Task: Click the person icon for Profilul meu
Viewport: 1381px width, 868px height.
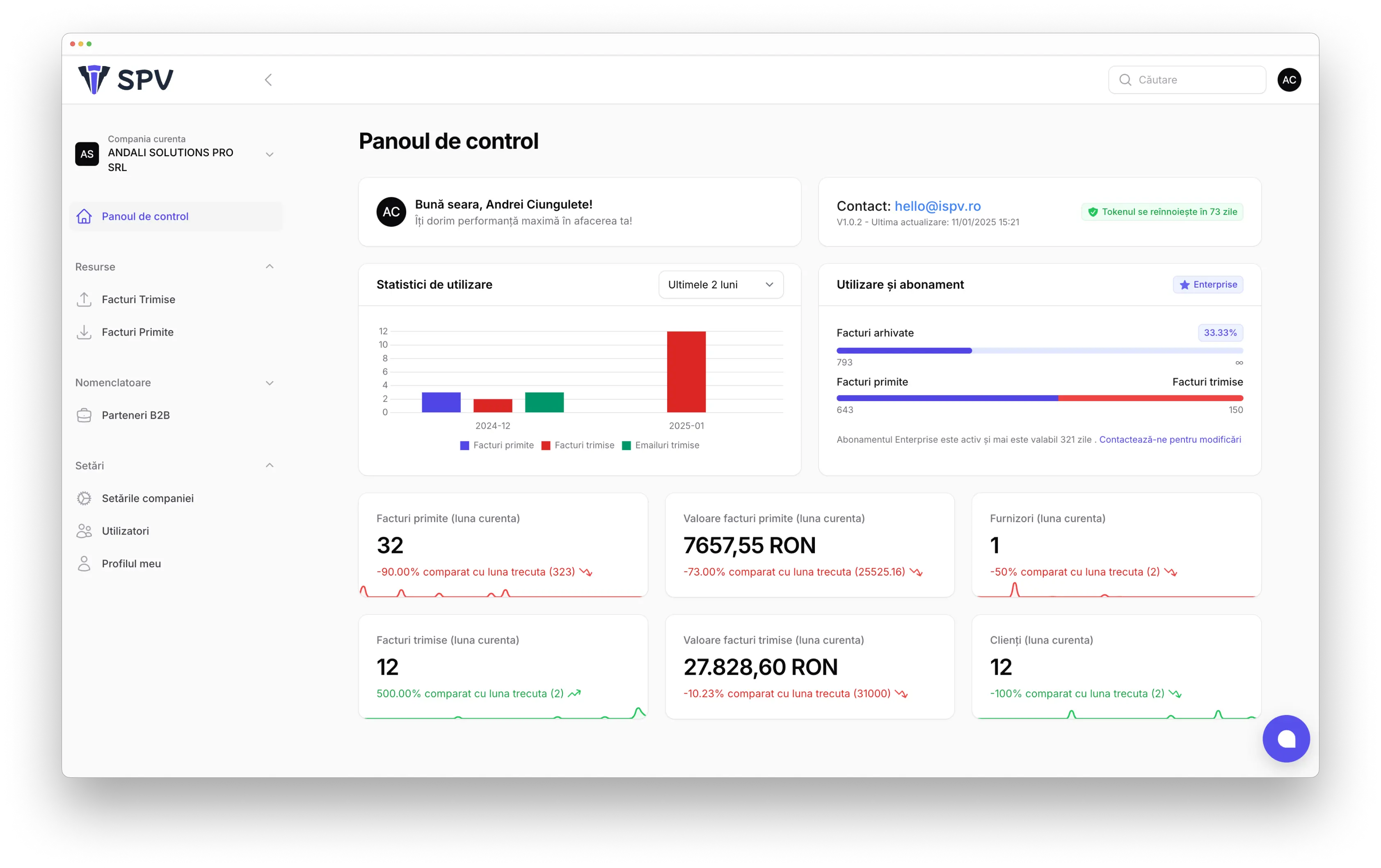Action: point(84,564)
